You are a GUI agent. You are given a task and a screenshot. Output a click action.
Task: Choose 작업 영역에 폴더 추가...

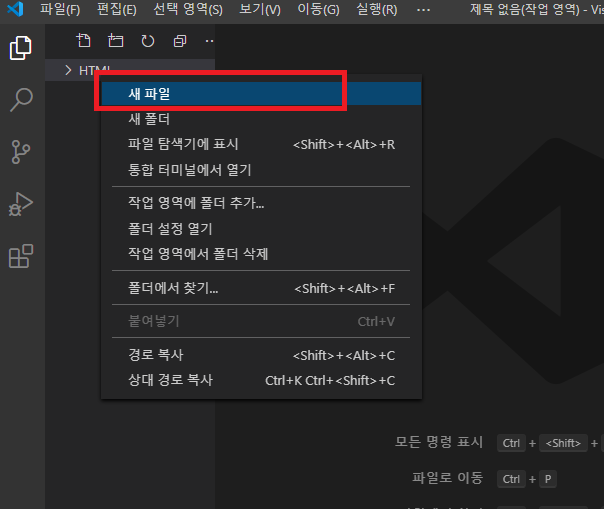(x=261, y=203)
